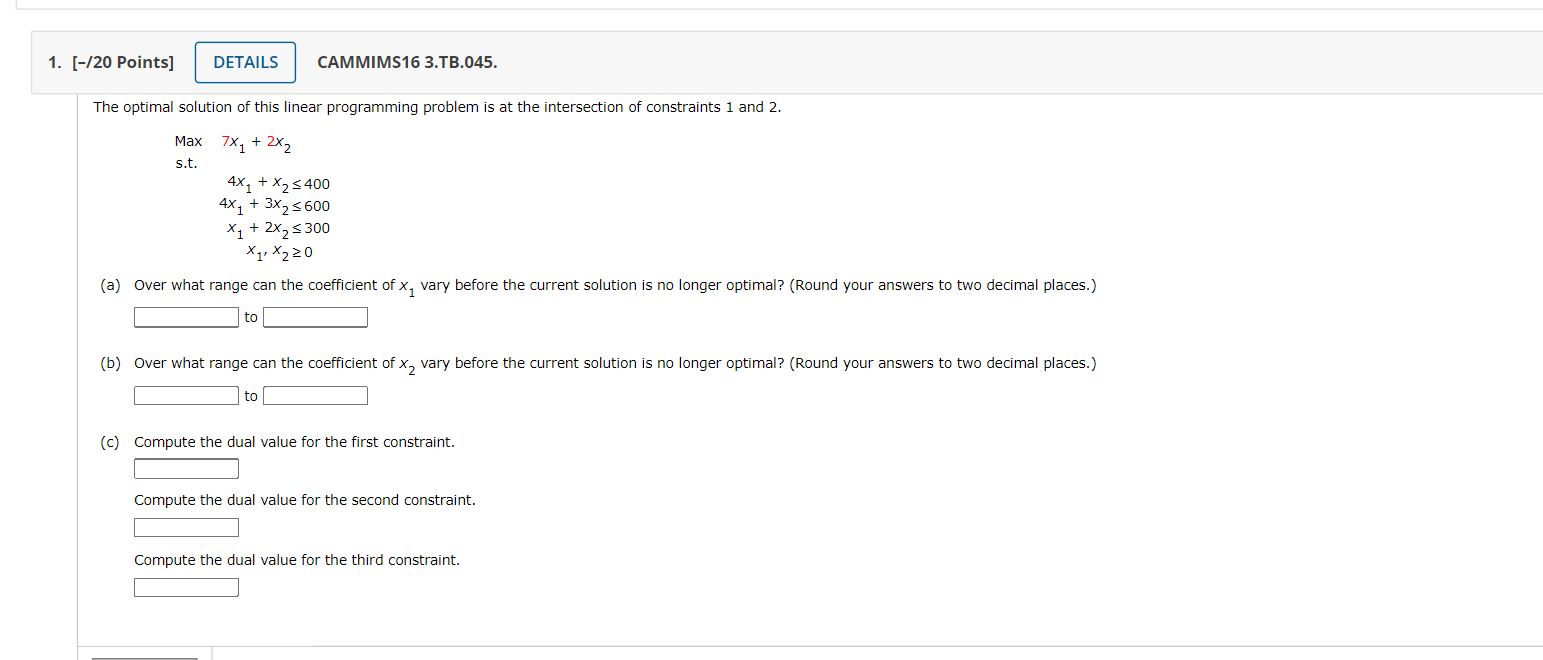Click the question code CAMMIMS16 3.TB.045.
This screenshot has height=660, width=1543.
click(x=407, y=62)
